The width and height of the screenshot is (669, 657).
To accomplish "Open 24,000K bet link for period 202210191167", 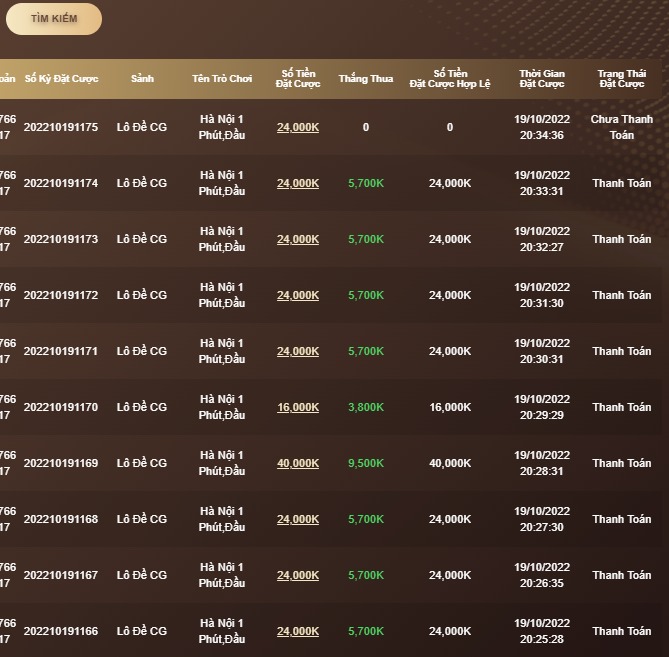I will 298,576.
